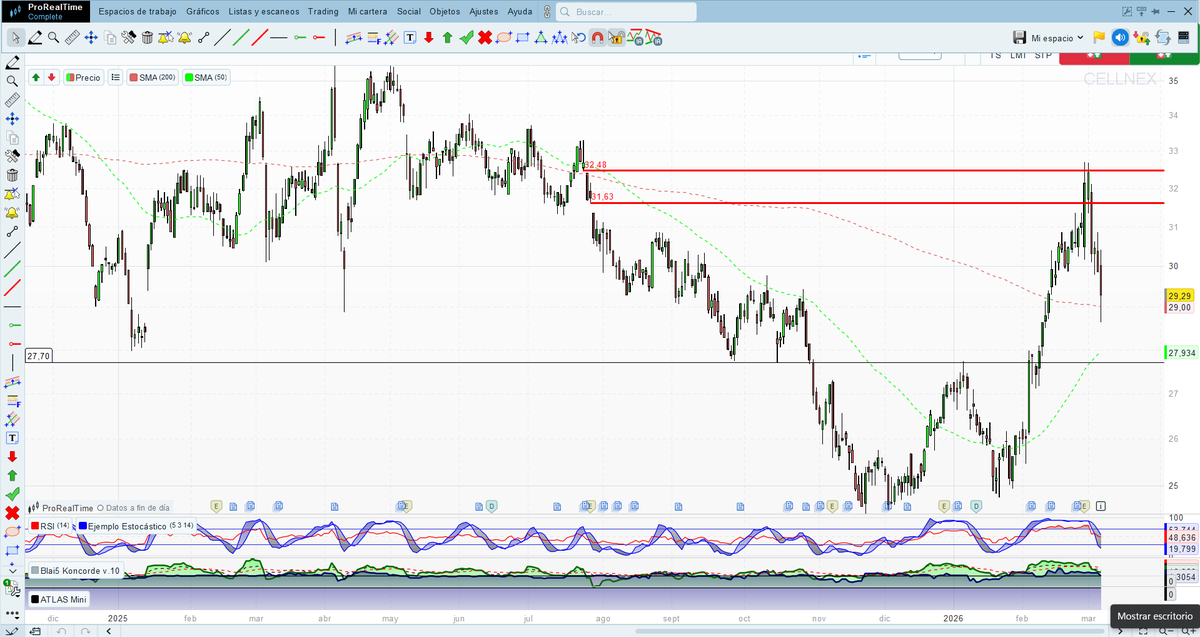
Task: Select the green line drawing tool
Action: pyautogui.click(x=243, y=37)
